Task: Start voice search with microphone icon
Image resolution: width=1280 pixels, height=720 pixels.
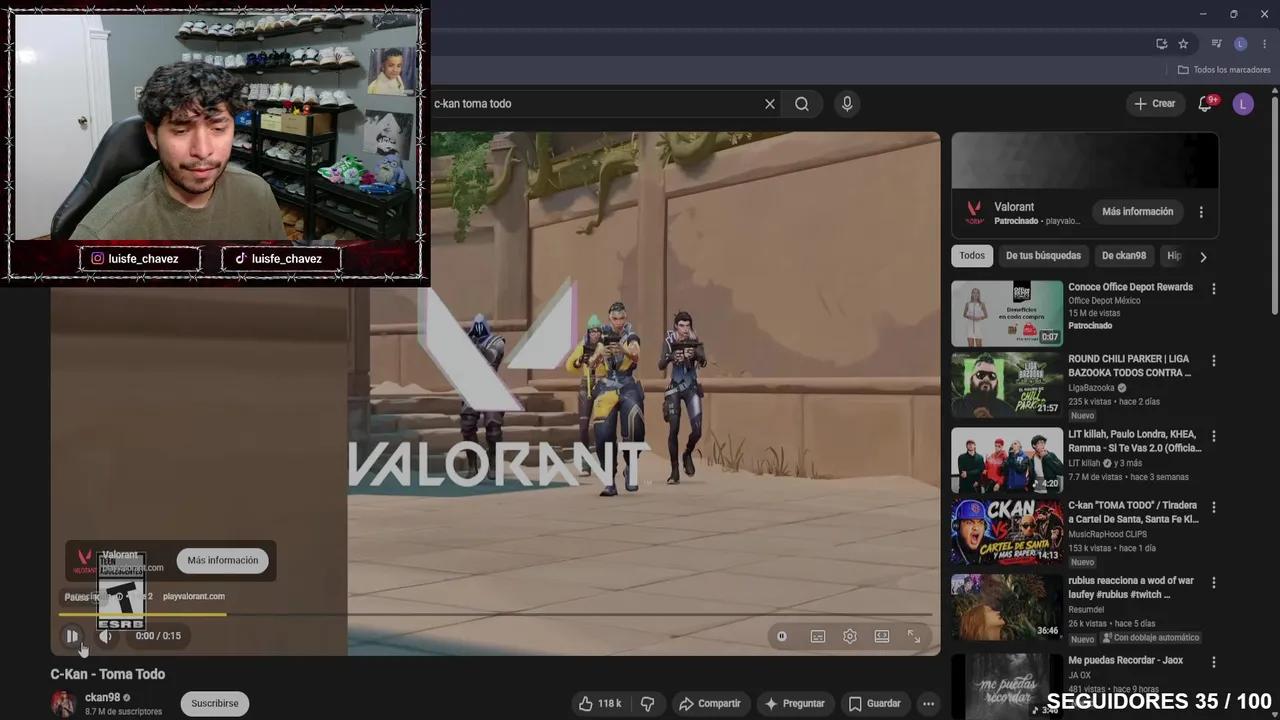Action: 847,104
